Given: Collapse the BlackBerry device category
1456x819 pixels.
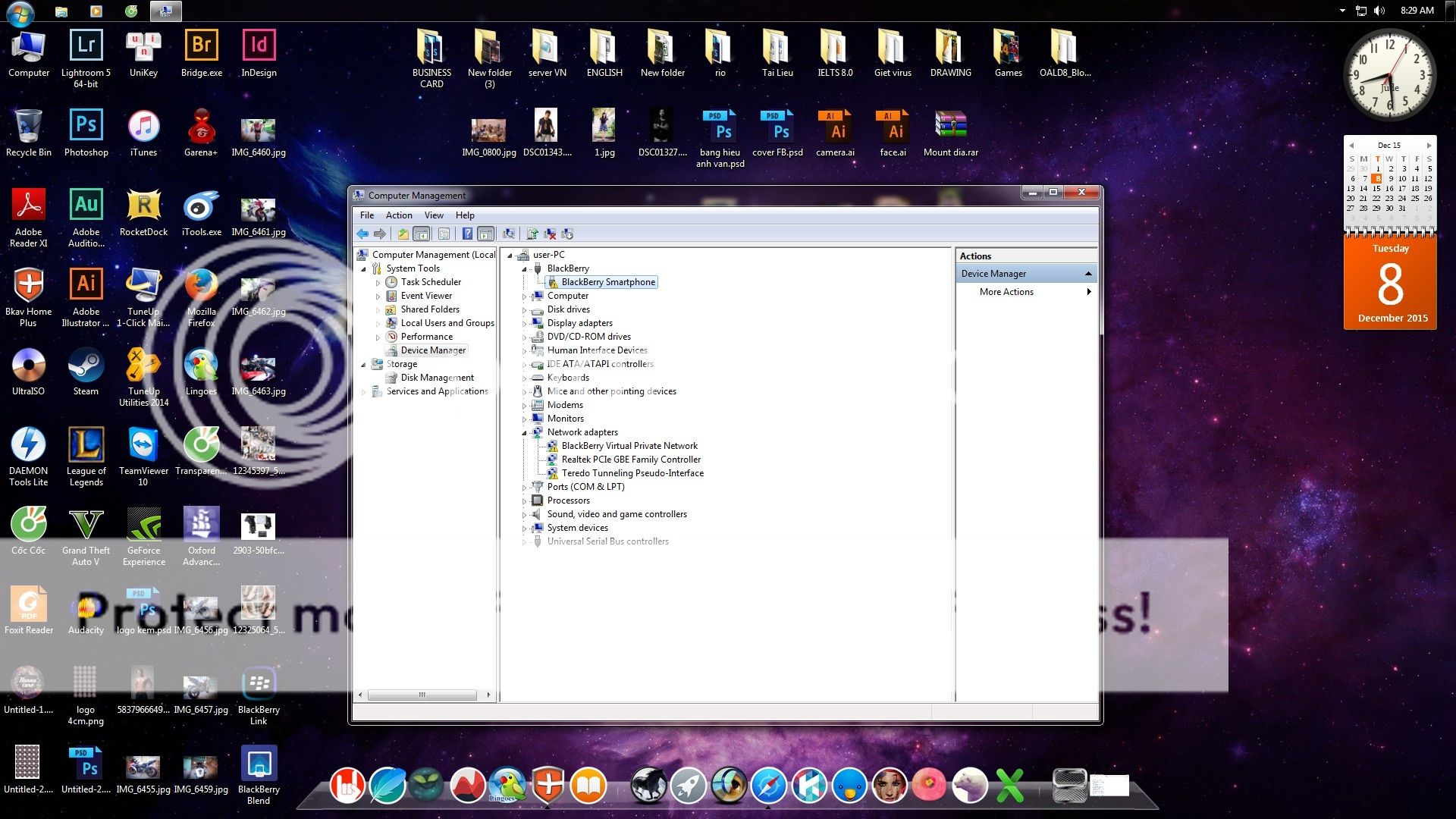Looking at the screenshot, I should (x=524, y=269).
